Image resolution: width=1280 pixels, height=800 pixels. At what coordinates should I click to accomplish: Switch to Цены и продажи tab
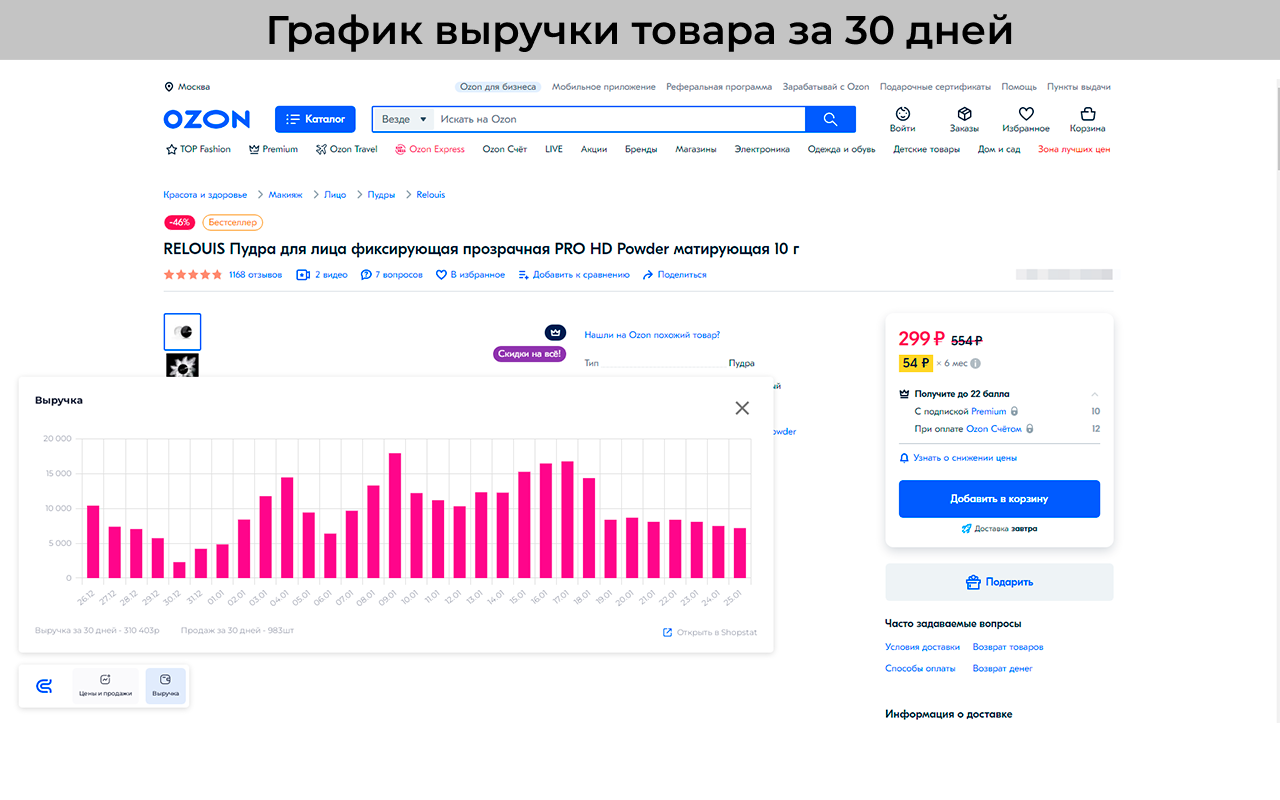click(x=105, y=686)
